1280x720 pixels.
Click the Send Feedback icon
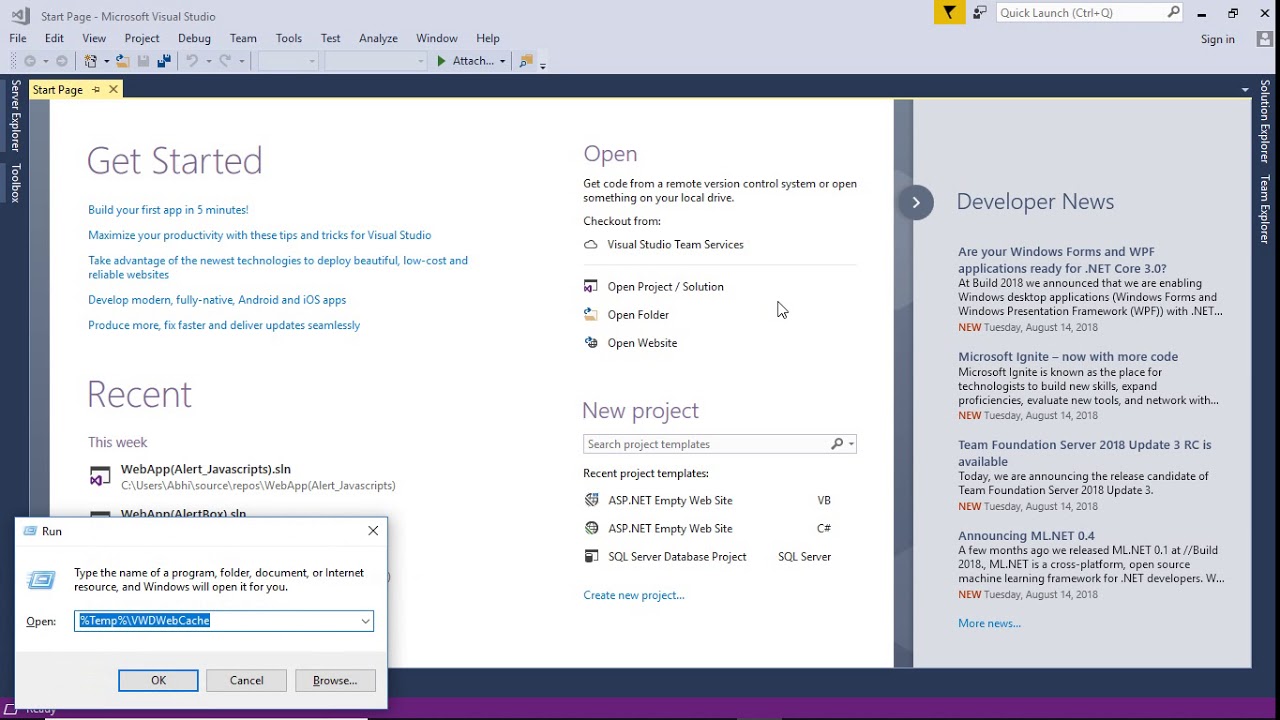click(x=980, y=13)
